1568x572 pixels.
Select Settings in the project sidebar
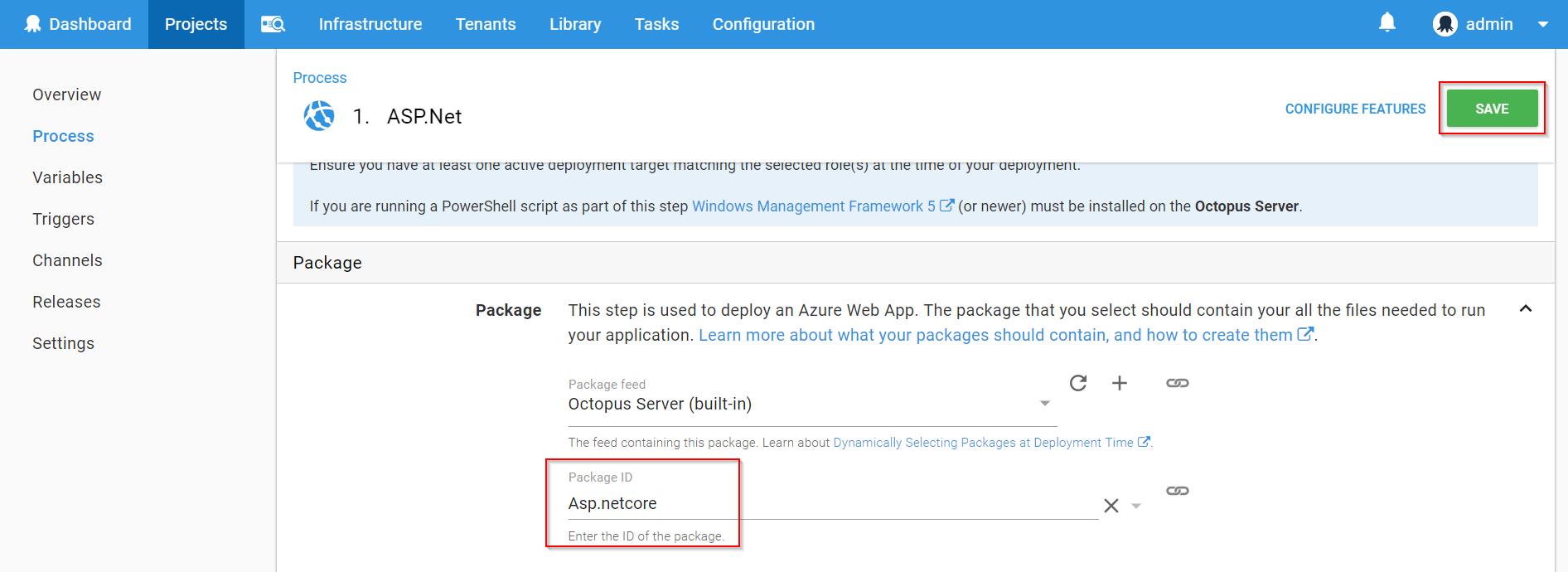(64, 343)
